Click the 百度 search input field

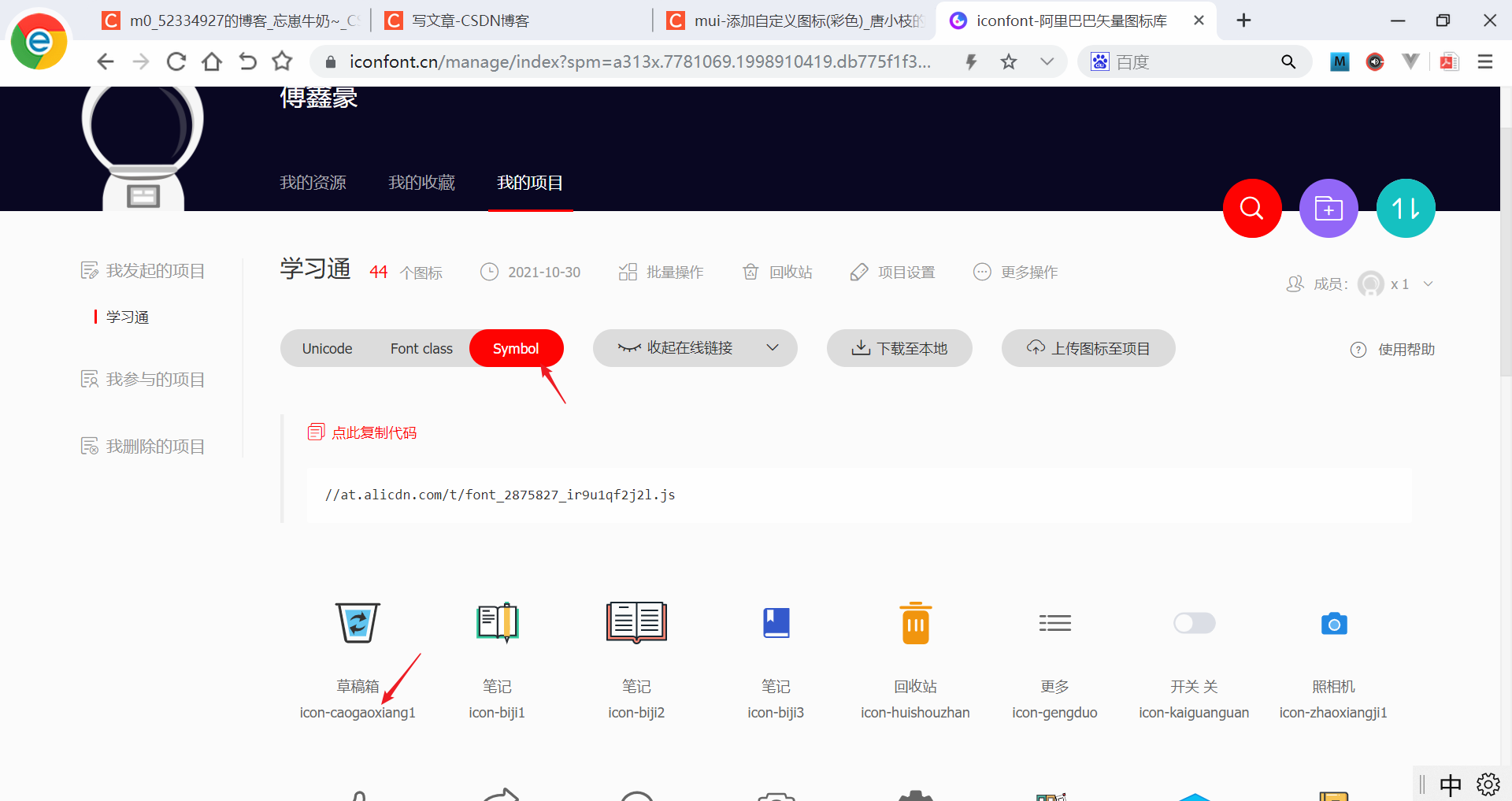[x=1193, y=61]
